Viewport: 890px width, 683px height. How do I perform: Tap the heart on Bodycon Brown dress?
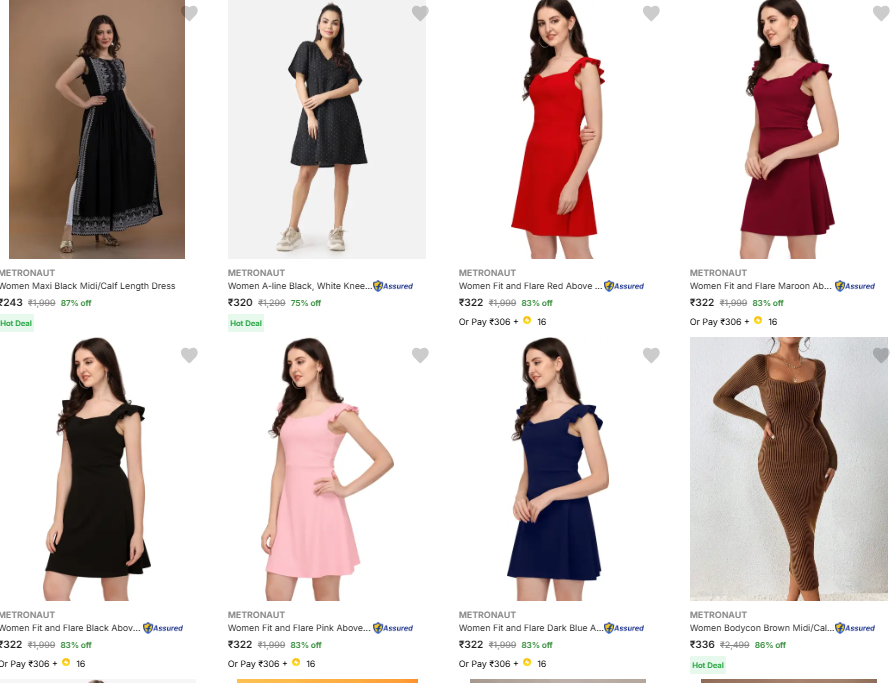880,355
